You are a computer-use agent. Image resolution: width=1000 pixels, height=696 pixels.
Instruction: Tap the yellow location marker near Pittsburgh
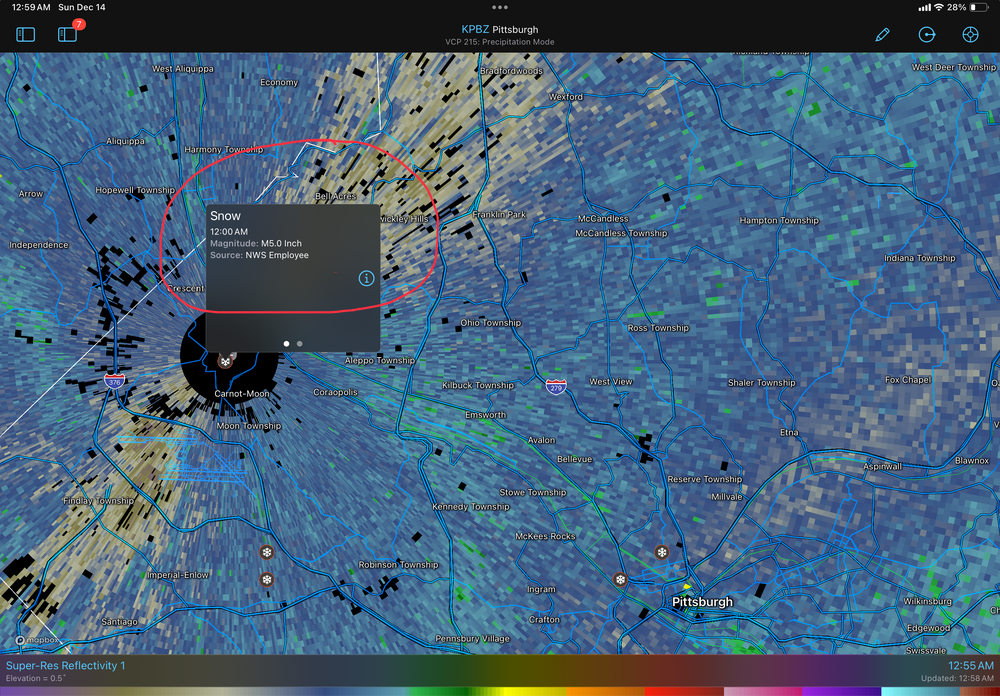[686, 586]
